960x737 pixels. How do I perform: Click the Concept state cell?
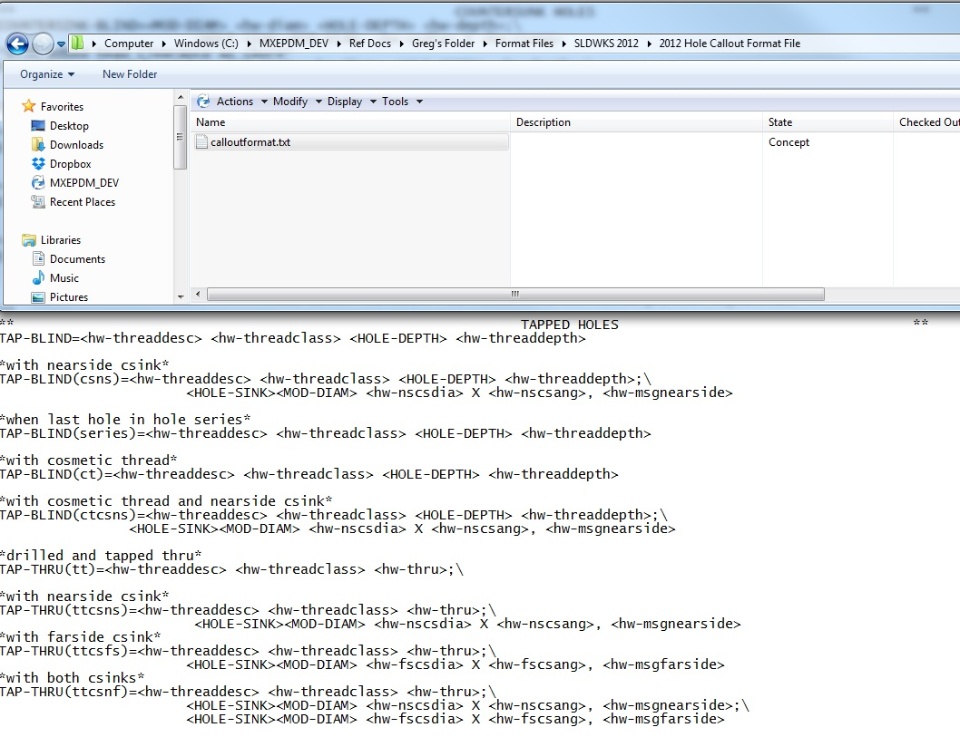click(789, 142)
